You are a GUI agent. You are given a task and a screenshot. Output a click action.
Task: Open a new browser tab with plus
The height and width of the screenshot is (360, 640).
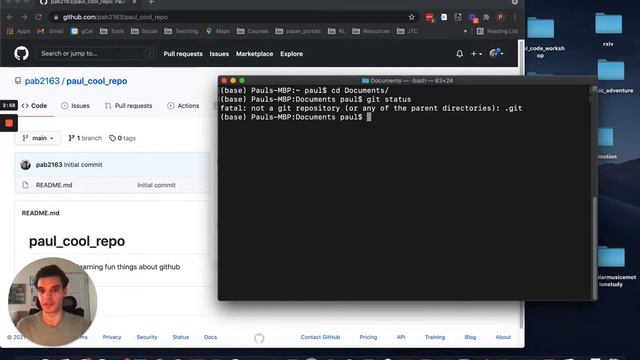(151, 2)
